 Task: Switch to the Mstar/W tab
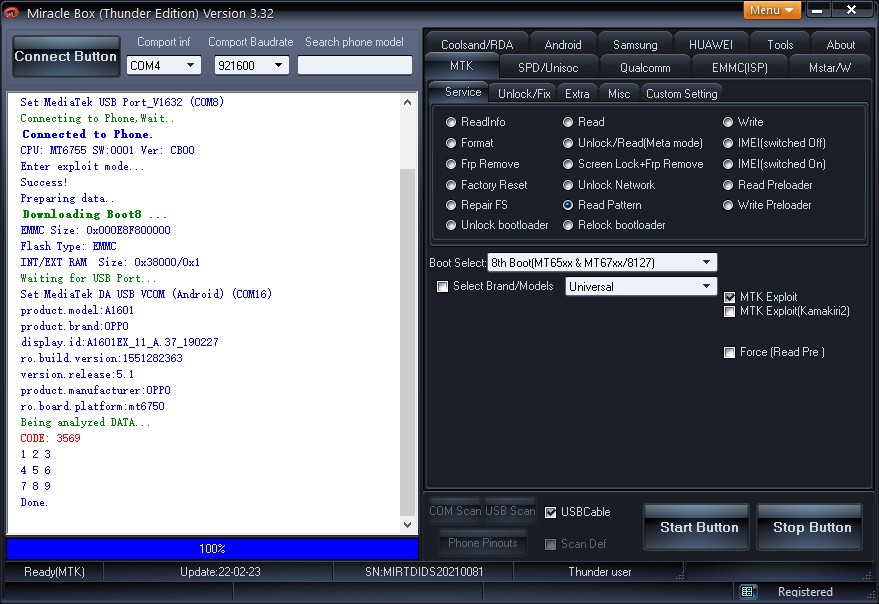[830, 68]
